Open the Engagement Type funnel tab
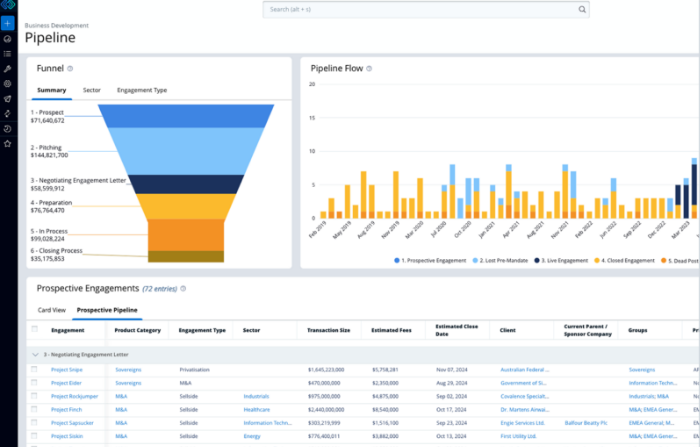700x447 pixels. pos(142,90)
